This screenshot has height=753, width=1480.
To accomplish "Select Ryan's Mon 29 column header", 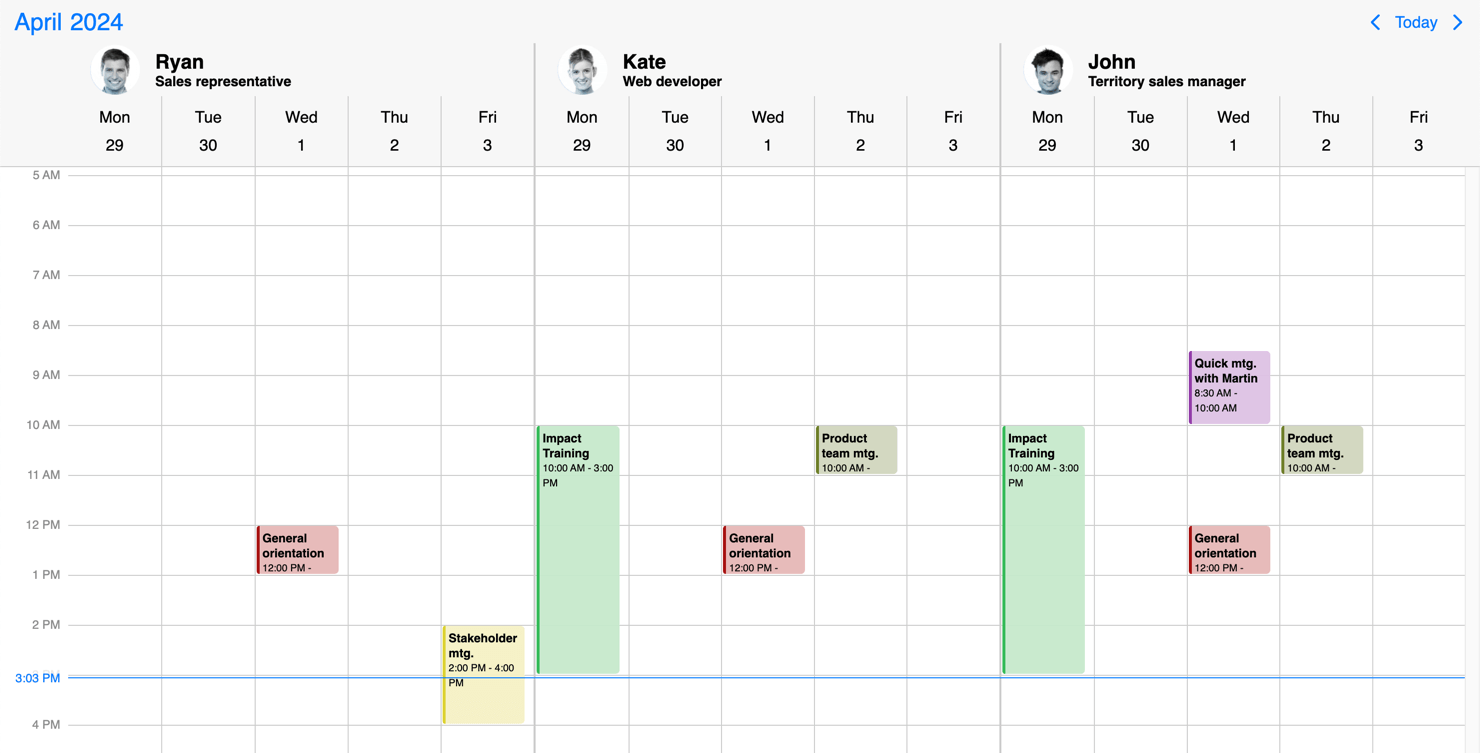I will pos(115,131).
